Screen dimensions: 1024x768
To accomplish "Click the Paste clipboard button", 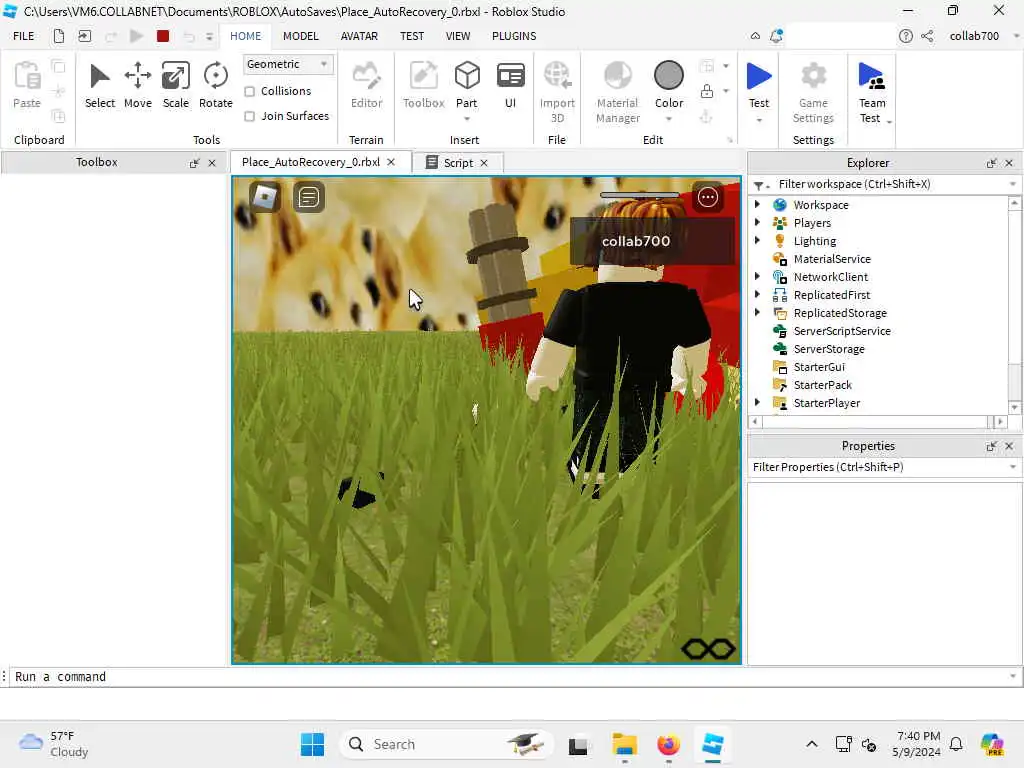I will tap(27, 85).
